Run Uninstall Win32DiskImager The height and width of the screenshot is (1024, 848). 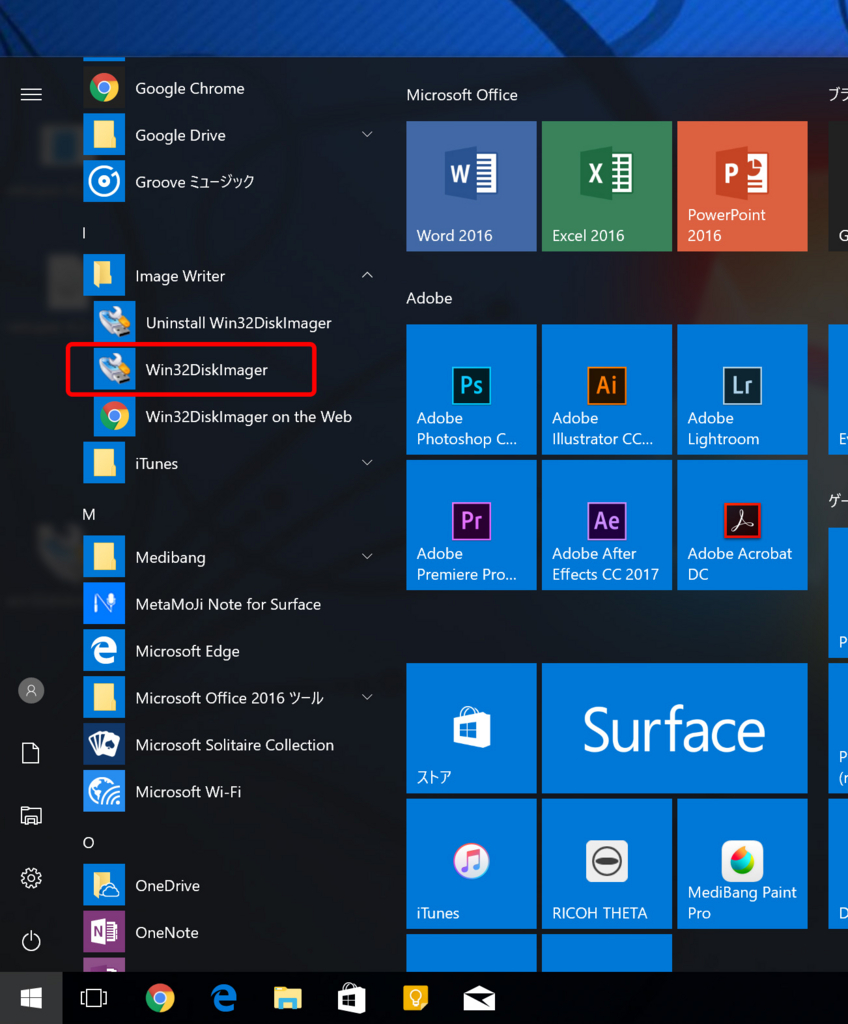[x=229, y=323]
